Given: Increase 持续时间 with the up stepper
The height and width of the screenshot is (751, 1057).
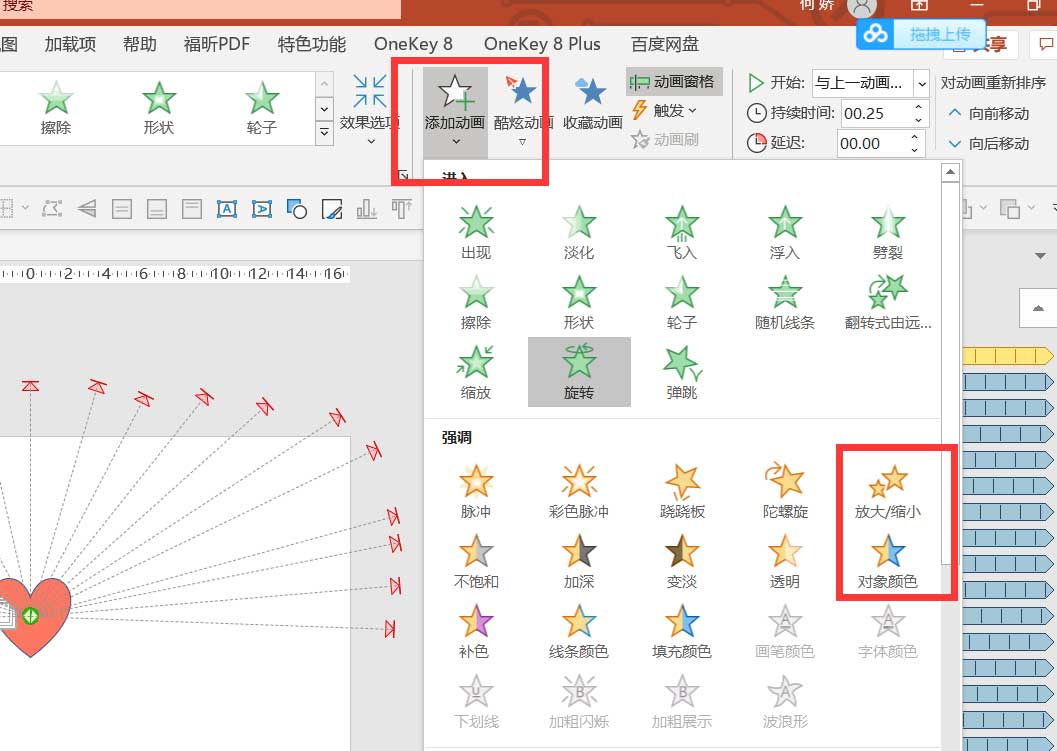Looking at the screenshot, I should [x=917, y=108].
